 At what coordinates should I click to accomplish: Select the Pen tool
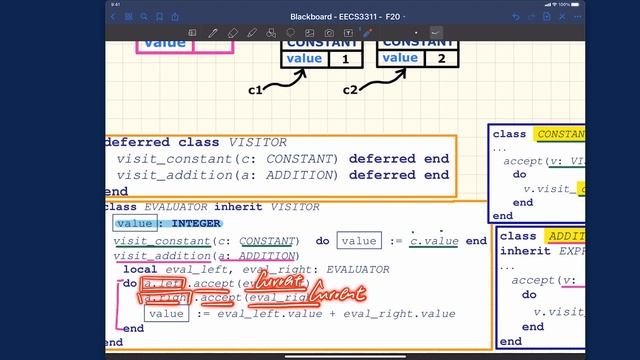(x=212, y=33)
